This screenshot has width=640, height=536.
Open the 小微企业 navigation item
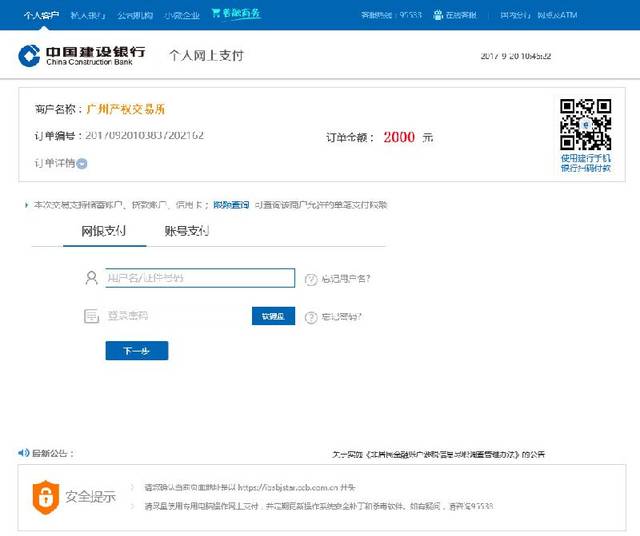[x=182, y=15]
